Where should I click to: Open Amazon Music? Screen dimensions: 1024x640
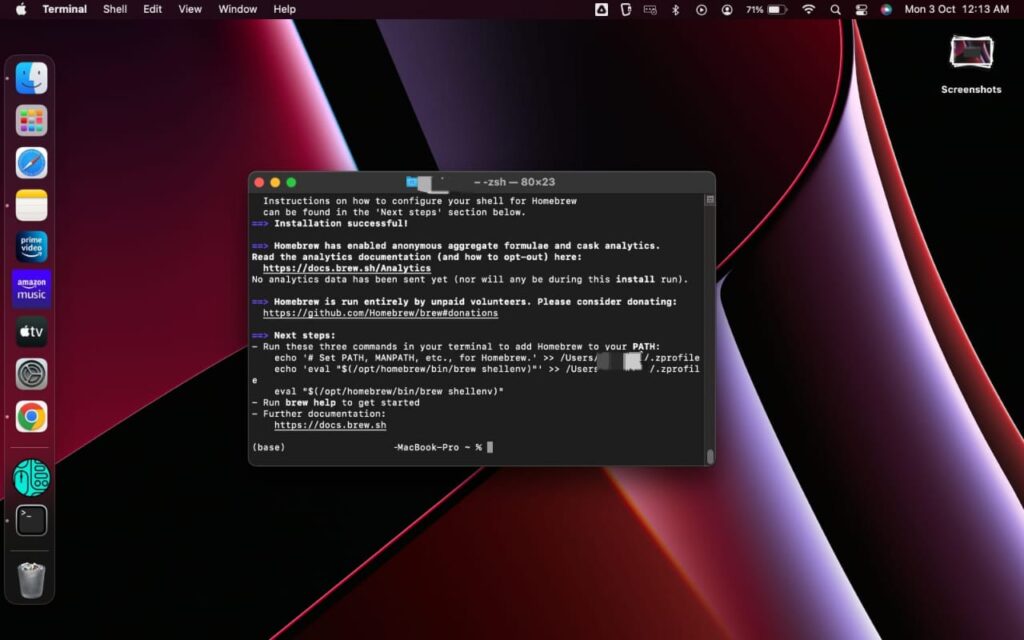pyautogui.click(x=31, y=288)
